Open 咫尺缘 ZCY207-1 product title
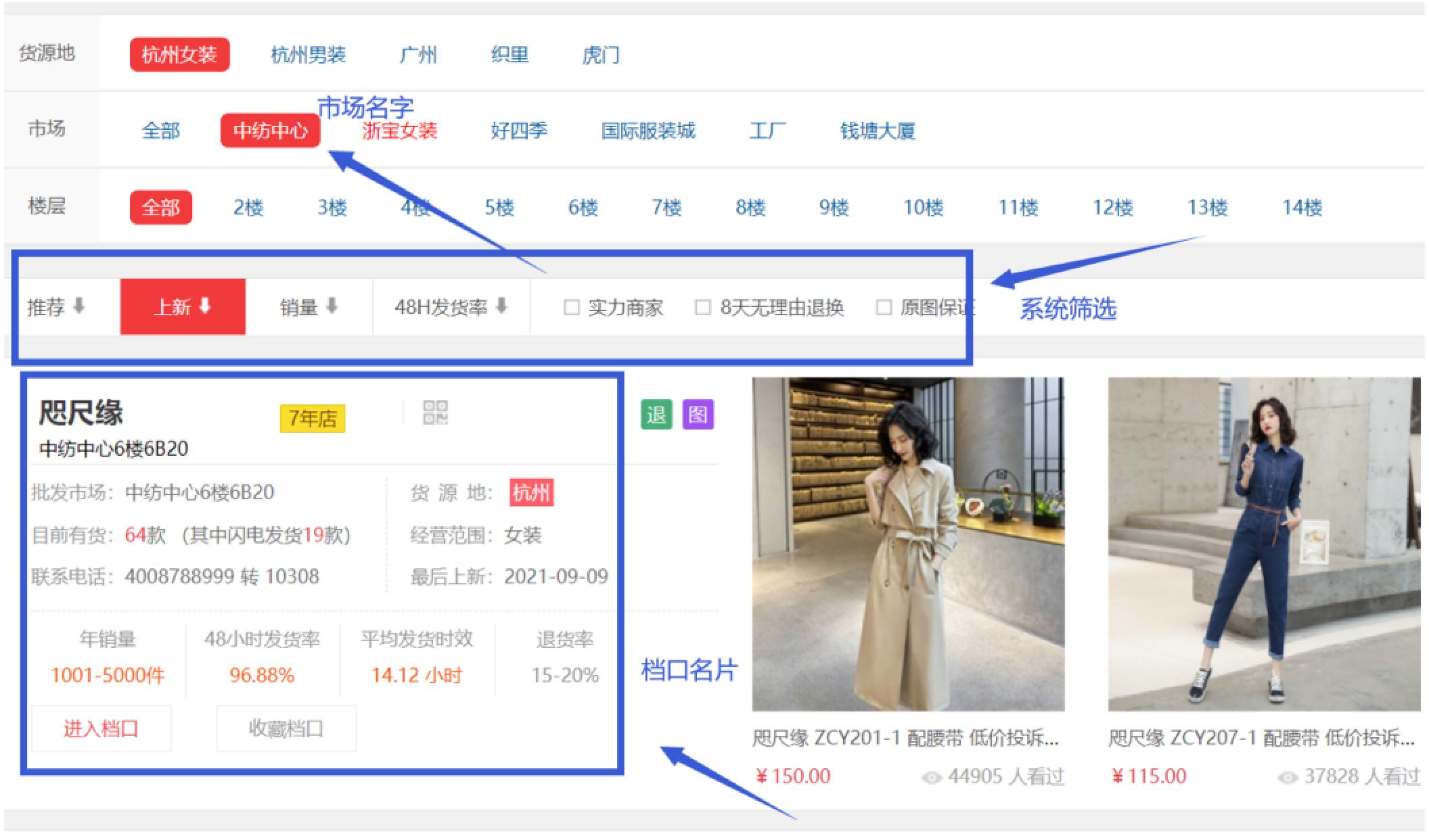 tap(1262, 737)
